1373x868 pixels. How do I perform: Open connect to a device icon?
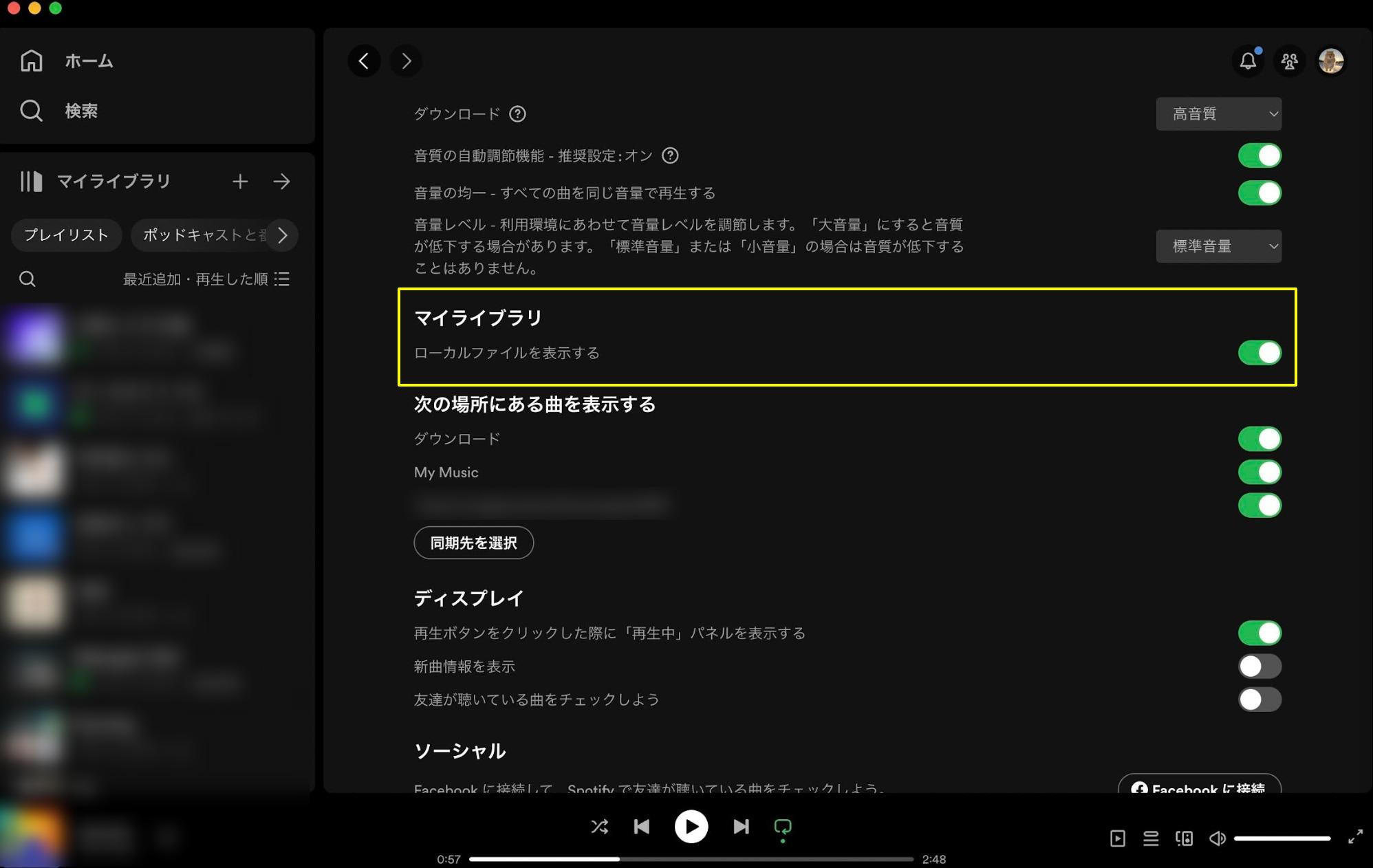(1184, 838)
